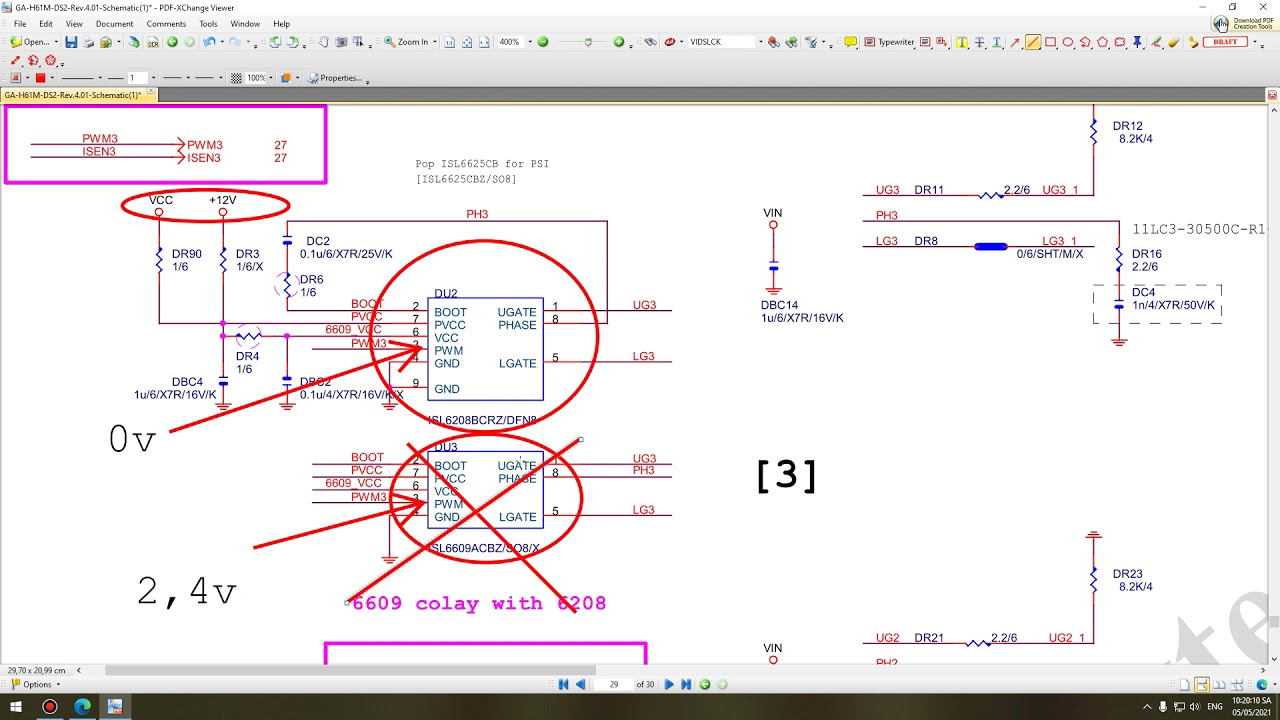Select the Hand tool
1280x720 pixels.
(324, 42)
